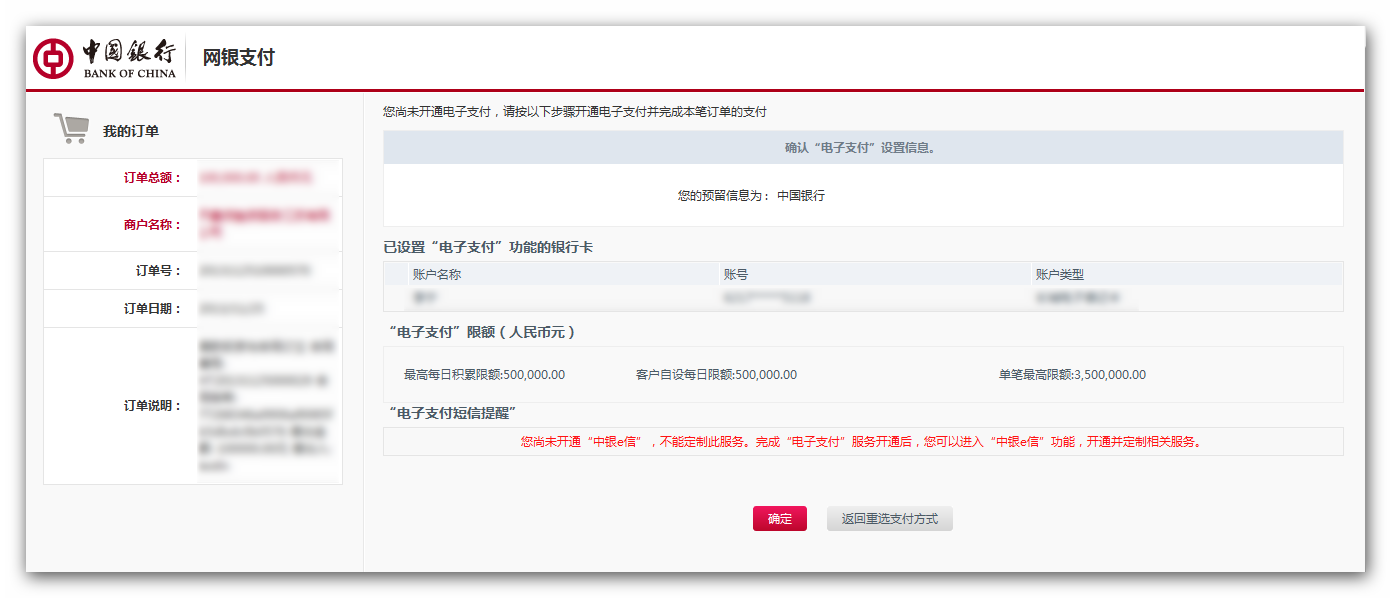The width and height of the screenshot is (1392, 598).
Task: Click the red 中银e信 warning message
Action: 861,442
